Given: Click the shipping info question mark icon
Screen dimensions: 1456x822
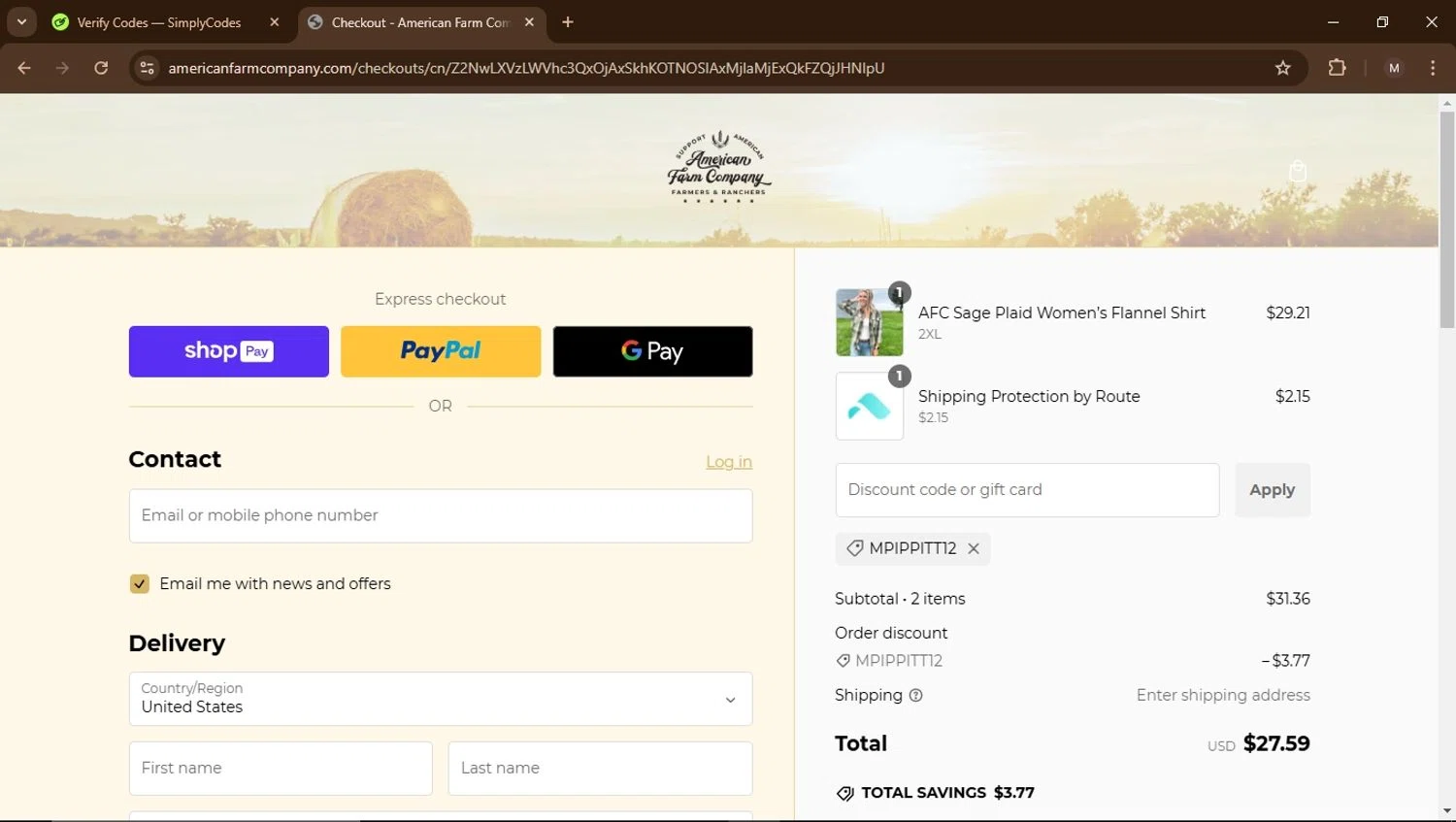Looking at the screenshot, I should pos(915,695).
